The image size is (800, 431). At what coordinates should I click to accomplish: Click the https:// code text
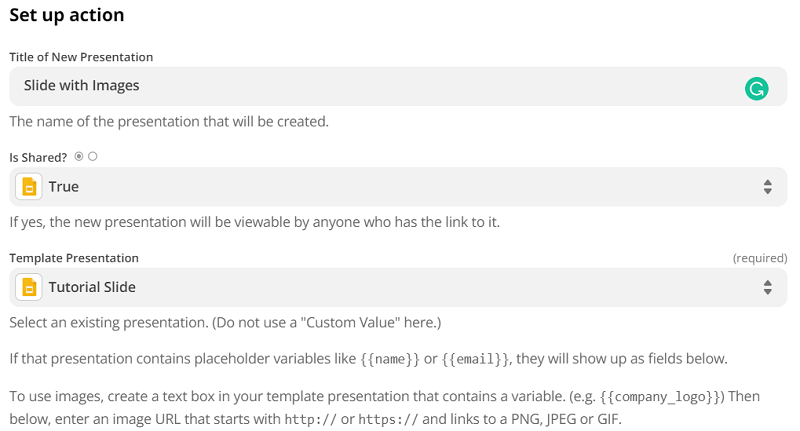tap(388, 420)
